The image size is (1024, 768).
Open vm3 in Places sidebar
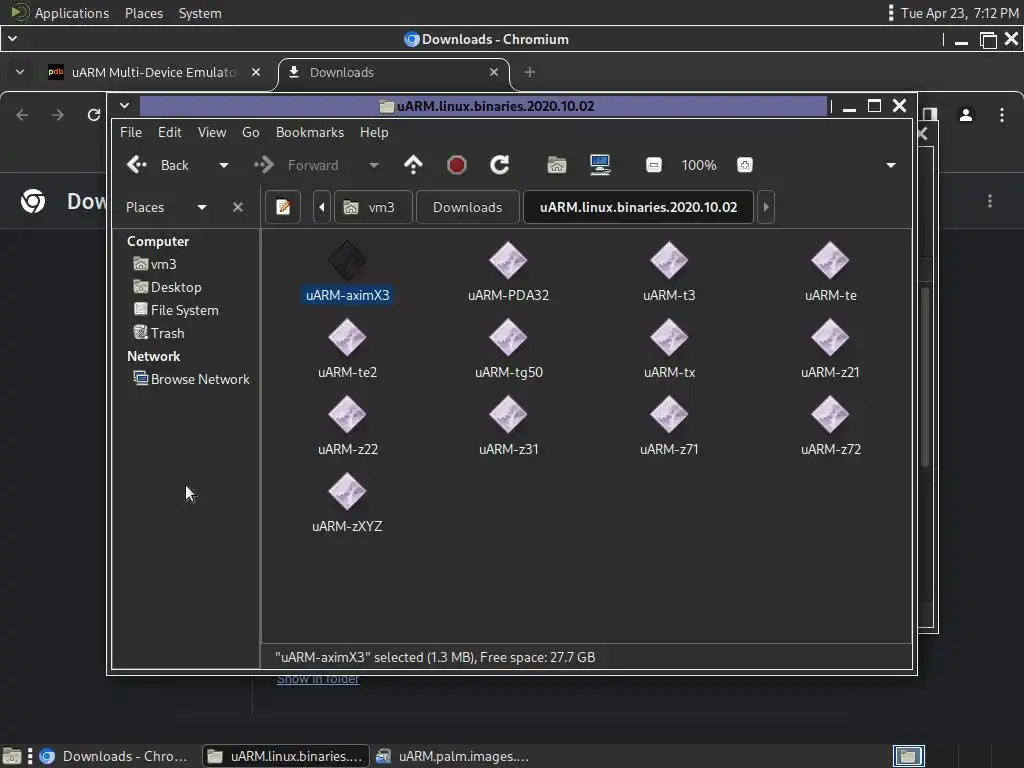point(155,264)
